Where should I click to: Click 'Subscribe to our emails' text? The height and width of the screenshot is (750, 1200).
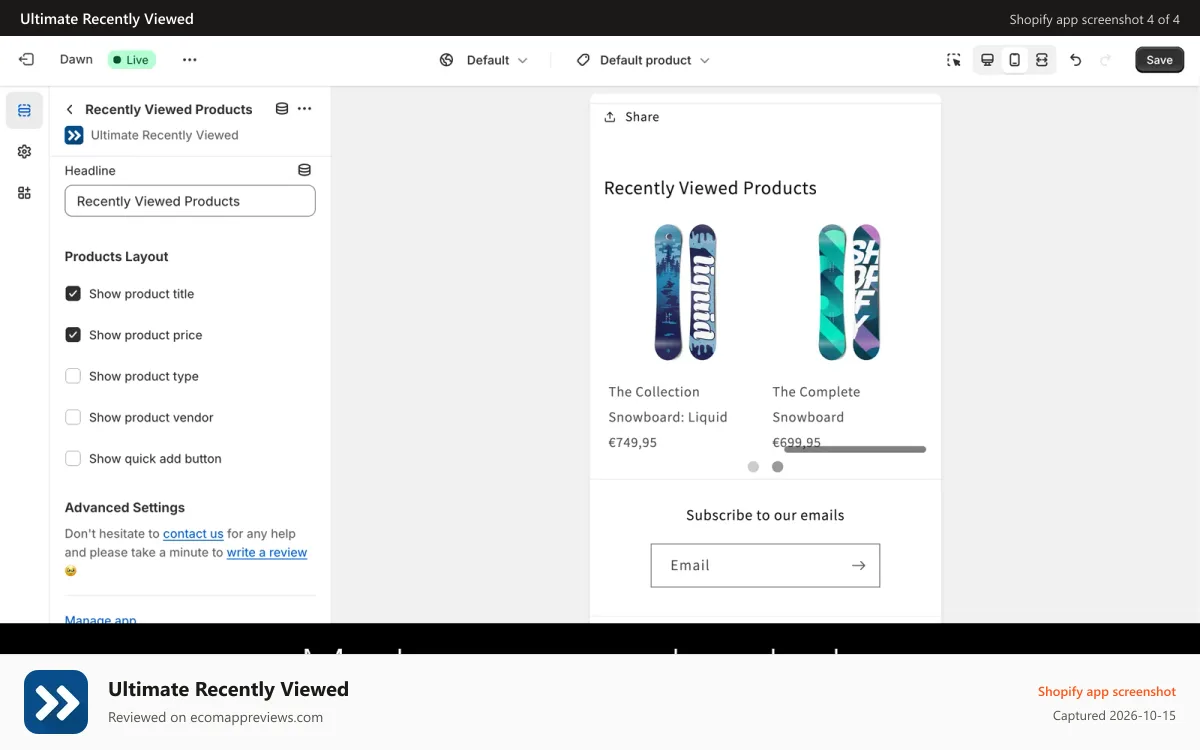[x=765, y=515]
